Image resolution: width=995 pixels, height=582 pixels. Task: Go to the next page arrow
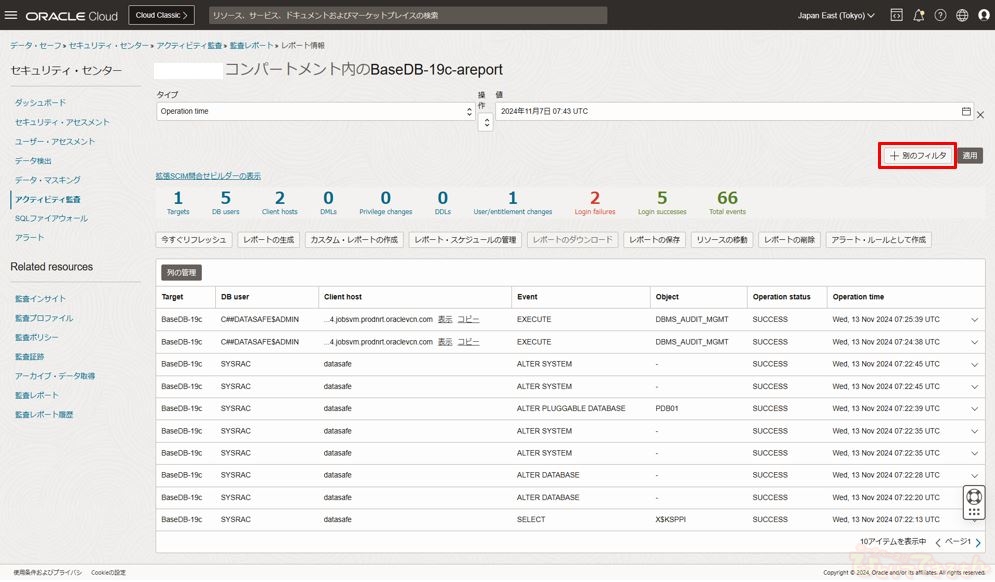[x=978, y=542]
